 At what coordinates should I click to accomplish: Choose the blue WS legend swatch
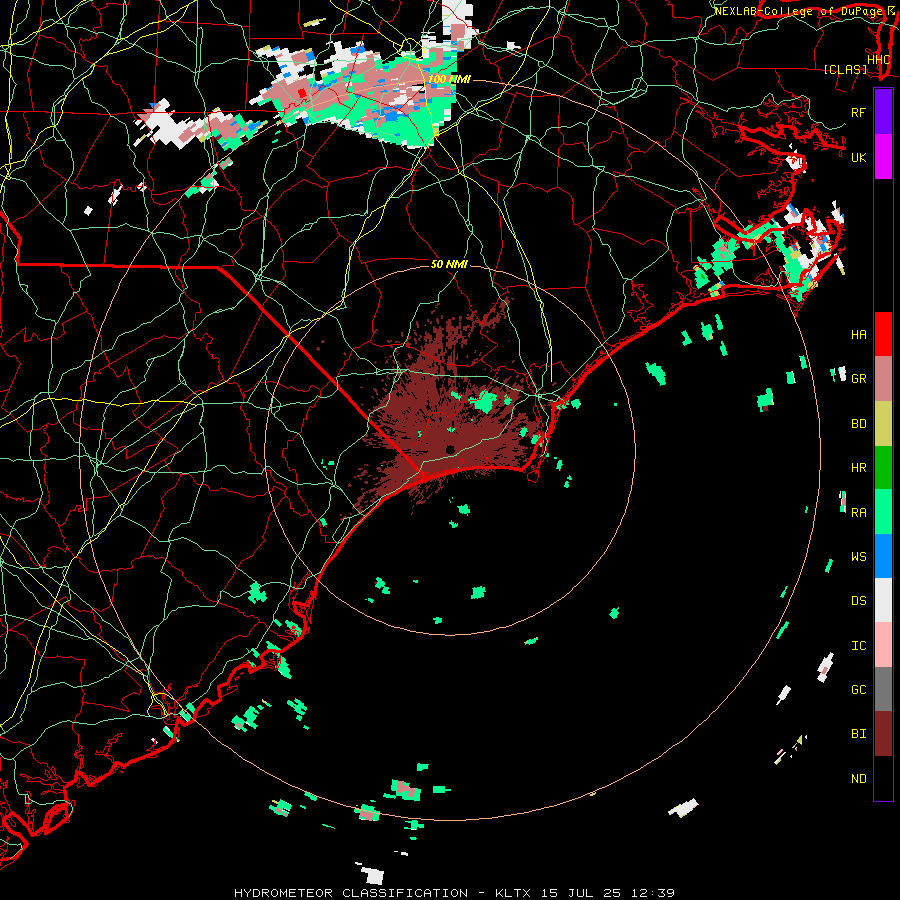pos(883,556)
